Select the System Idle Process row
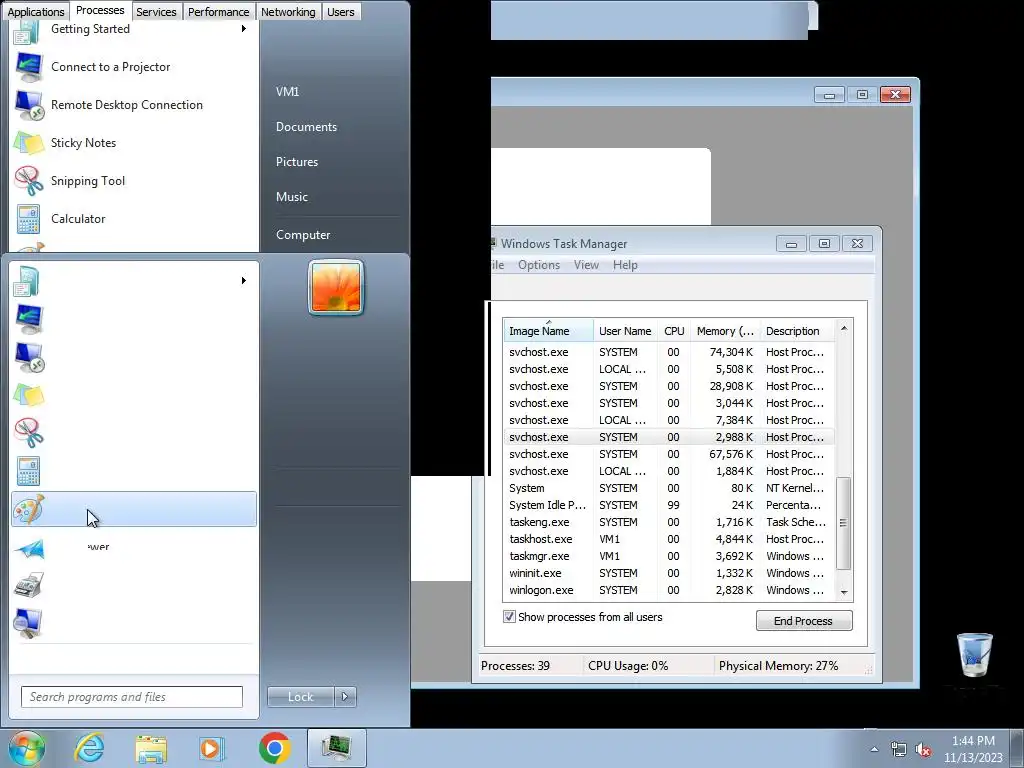This screenshot has width=1024, height=768. point(669,505)
